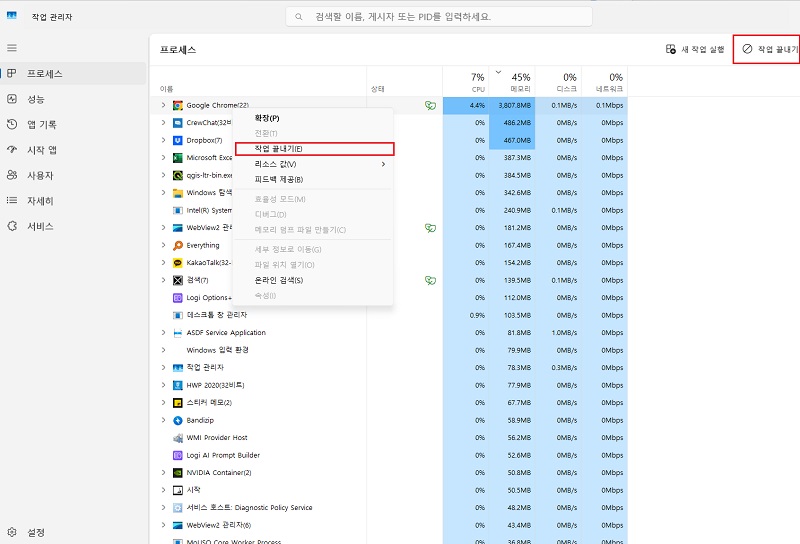Select 피드백 제공(B) from context menu
This screenshot has height=544, width=800.
coord(313,180)
